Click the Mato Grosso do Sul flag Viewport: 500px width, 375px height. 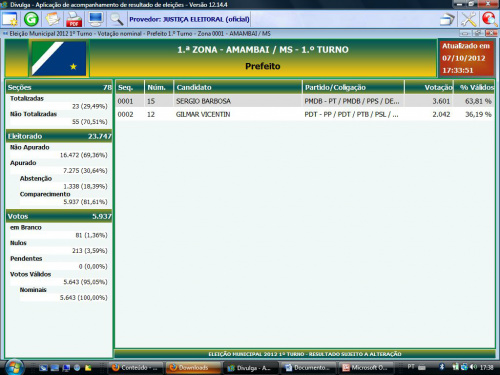point(59,58)
